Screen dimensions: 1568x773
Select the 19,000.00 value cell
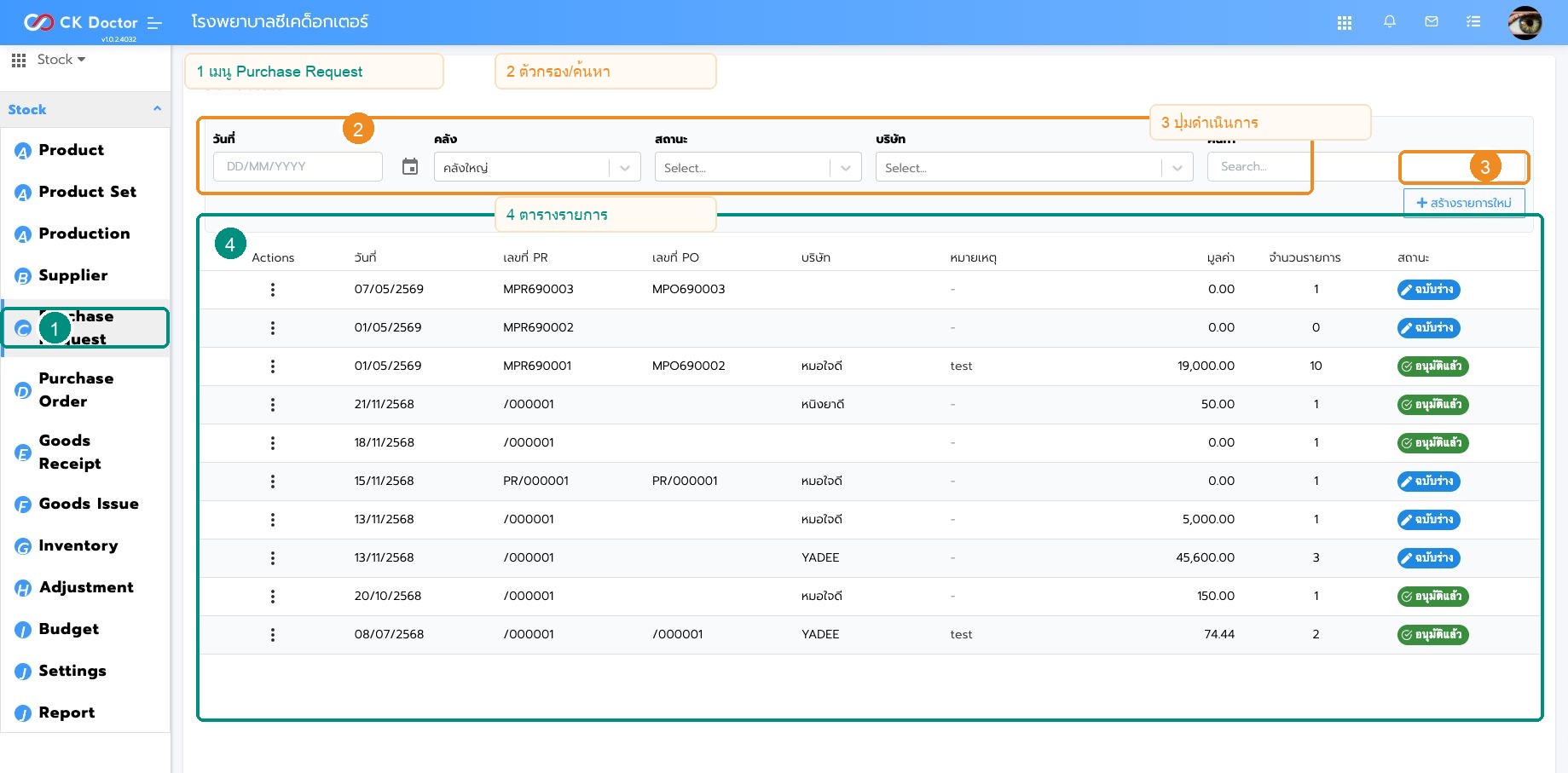(x=1206, y=366)
